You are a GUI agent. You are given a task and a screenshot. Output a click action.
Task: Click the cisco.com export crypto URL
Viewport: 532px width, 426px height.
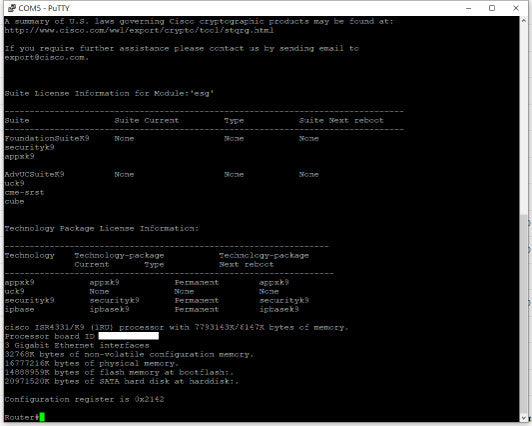139,31
